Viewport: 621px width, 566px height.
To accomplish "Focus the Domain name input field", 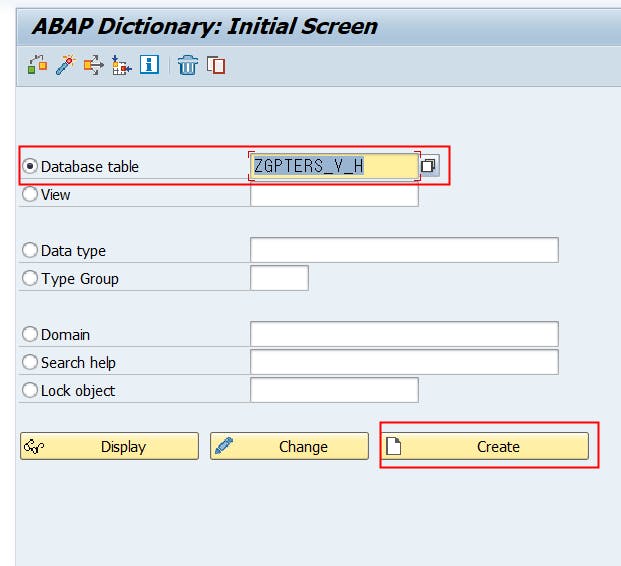I will coord(403,334).
